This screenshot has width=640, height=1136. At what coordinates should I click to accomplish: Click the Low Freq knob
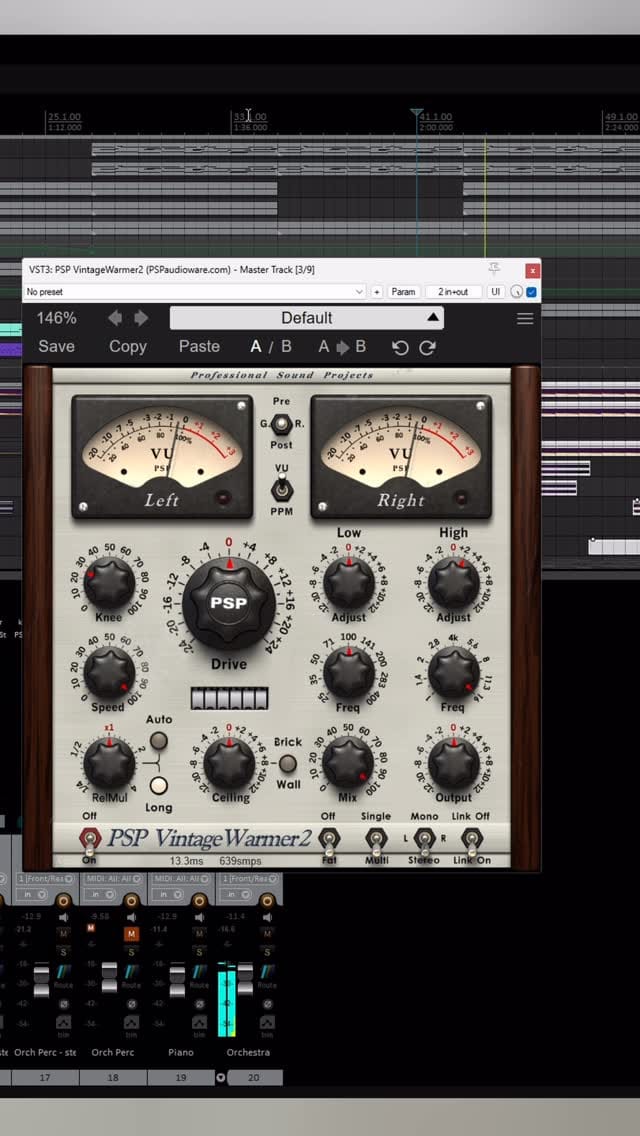(349, 674)
